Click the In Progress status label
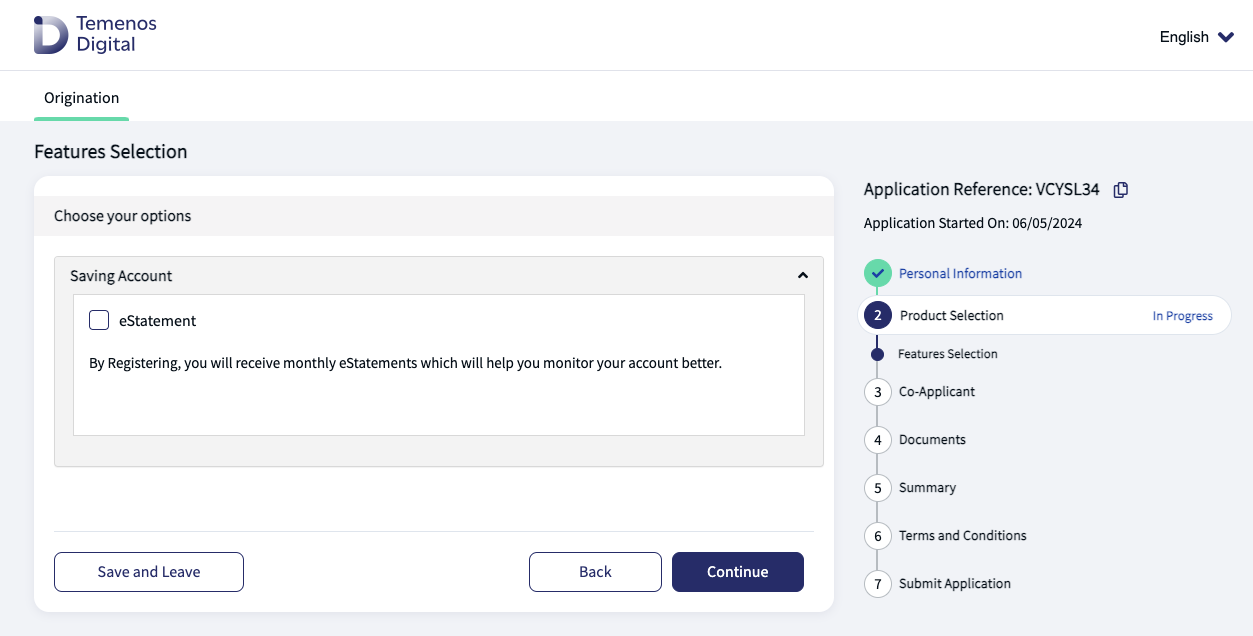1253x636 pixels. (x=1182, y=316)
